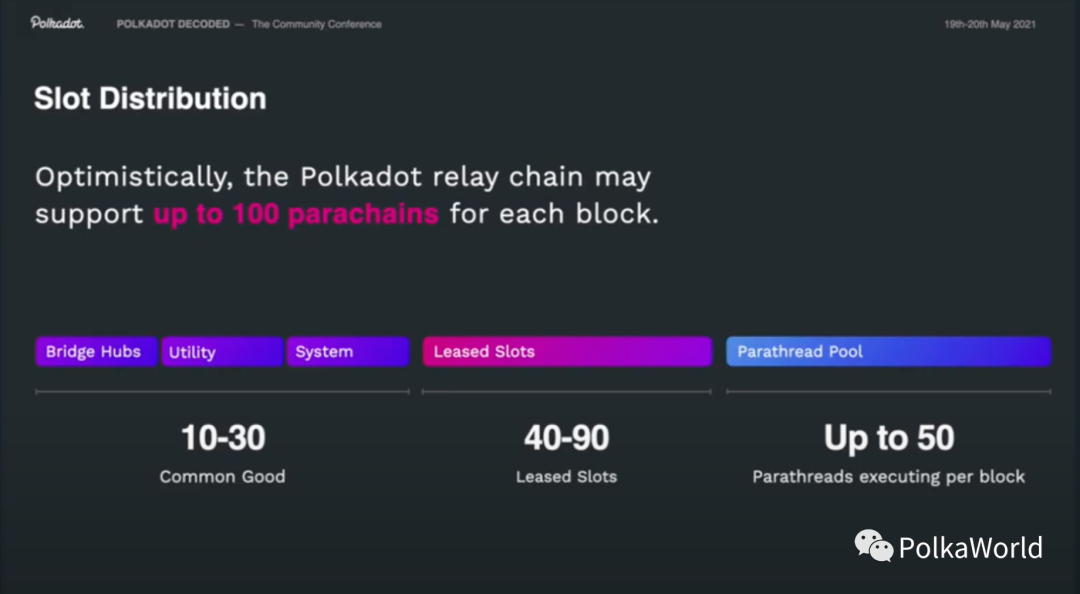Click the Slot Distribution heading

click(150, 99)
